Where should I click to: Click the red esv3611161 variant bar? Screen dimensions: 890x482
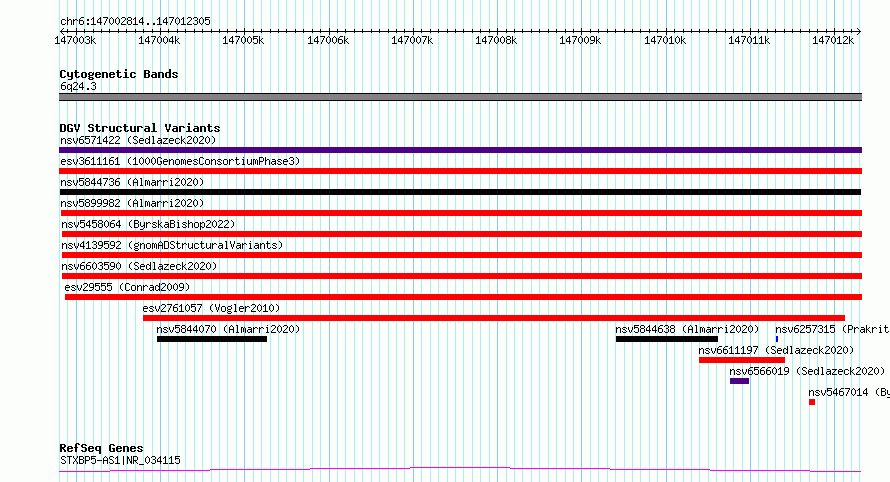(460, 171)
